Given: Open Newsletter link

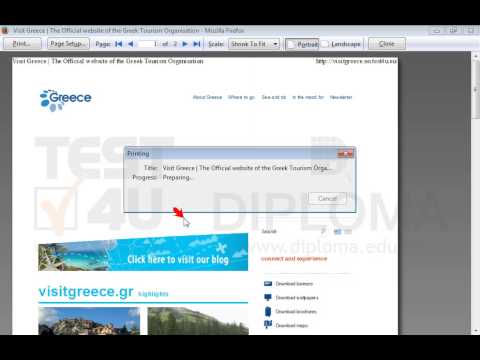Looking at the screenshot, I should [341, 97].
